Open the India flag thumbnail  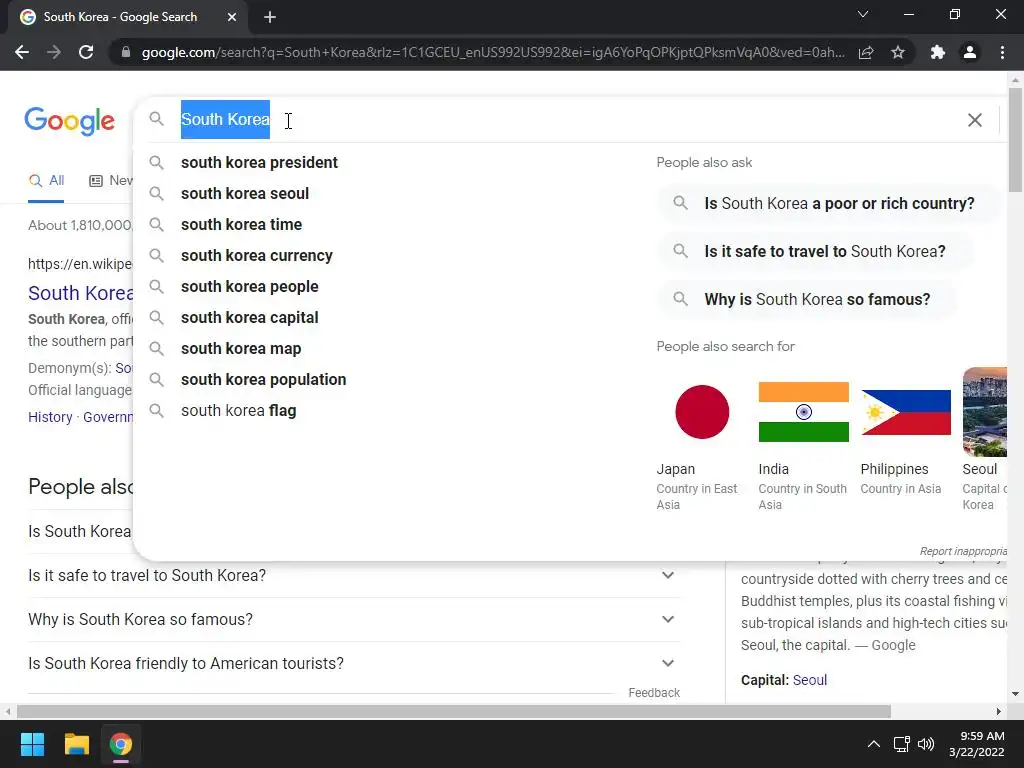pos(804,412)
